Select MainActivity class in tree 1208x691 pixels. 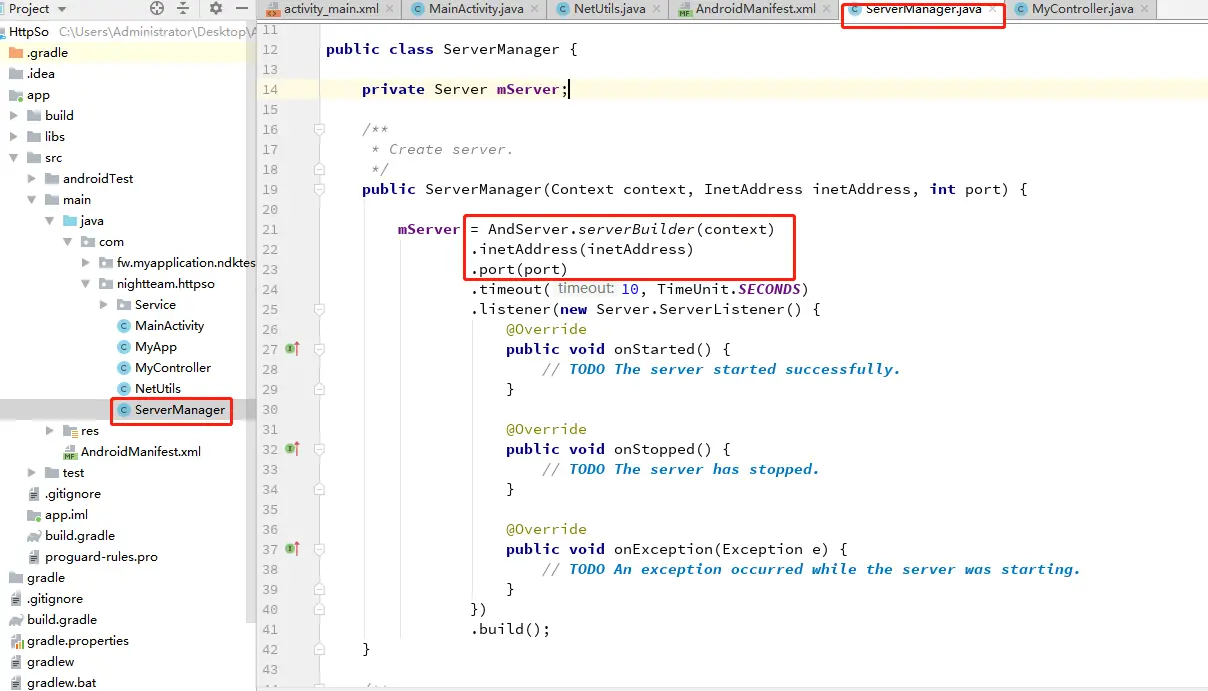pyautogui.click(x=160, y=326)
